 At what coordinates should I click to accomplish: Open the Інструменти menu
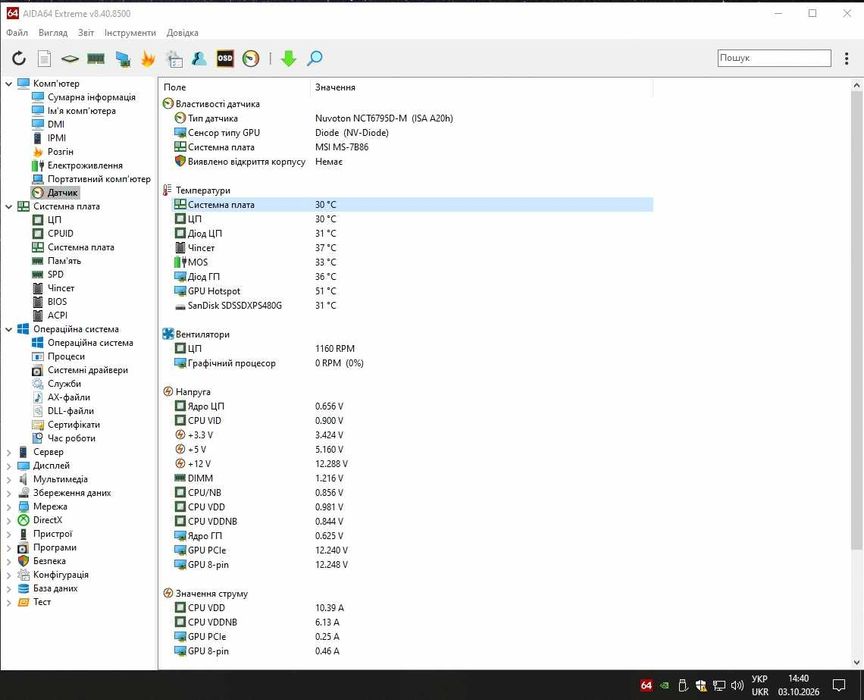pos(130,33)
